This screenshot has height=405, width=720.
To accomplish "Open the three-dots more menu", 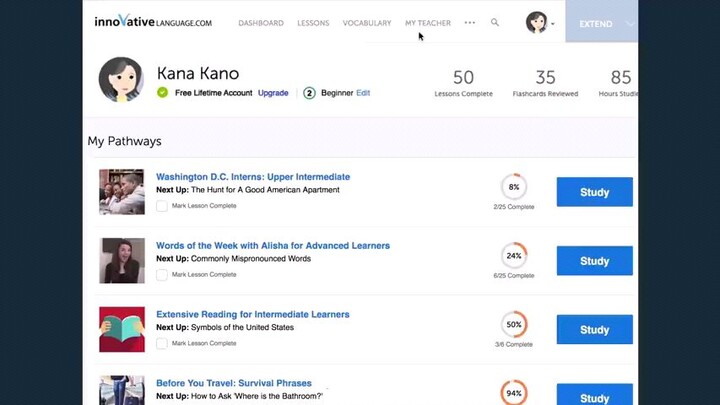I will click(x=470, y=23).
